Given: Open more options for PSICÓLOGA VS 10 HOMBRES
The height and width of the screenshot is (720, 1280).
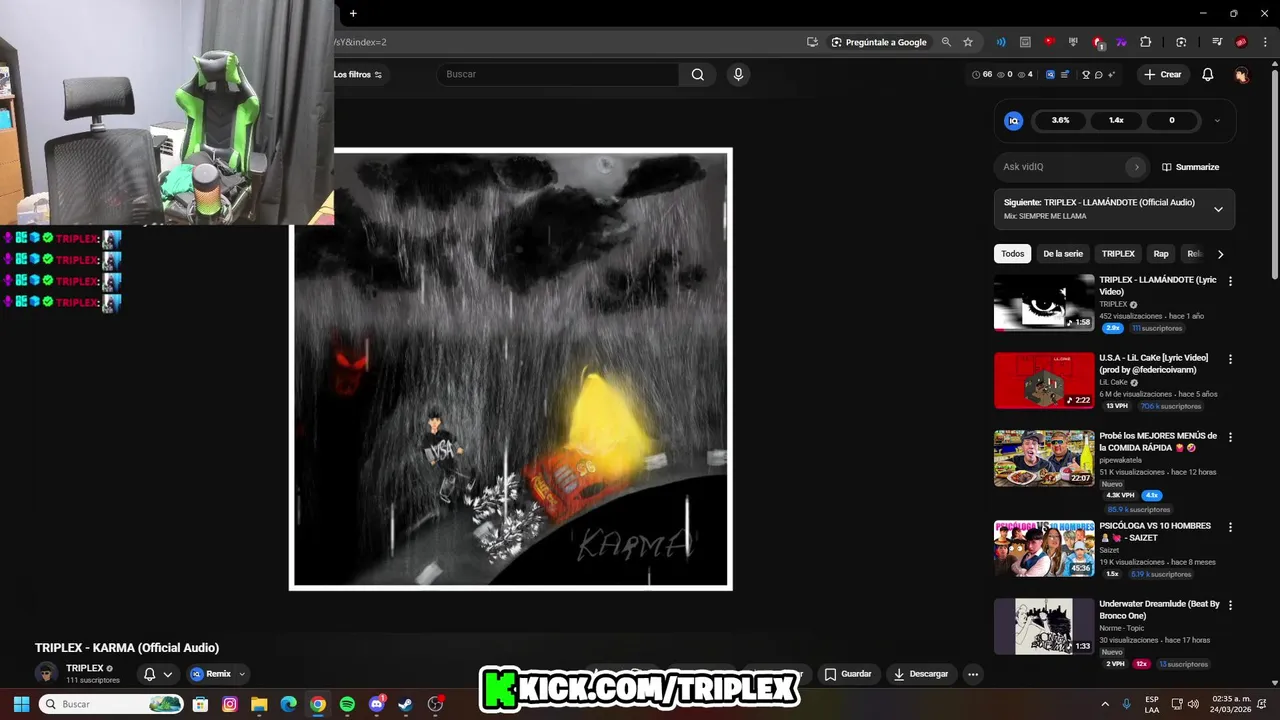Looking at the screenshot, I should pos(1230,527).
